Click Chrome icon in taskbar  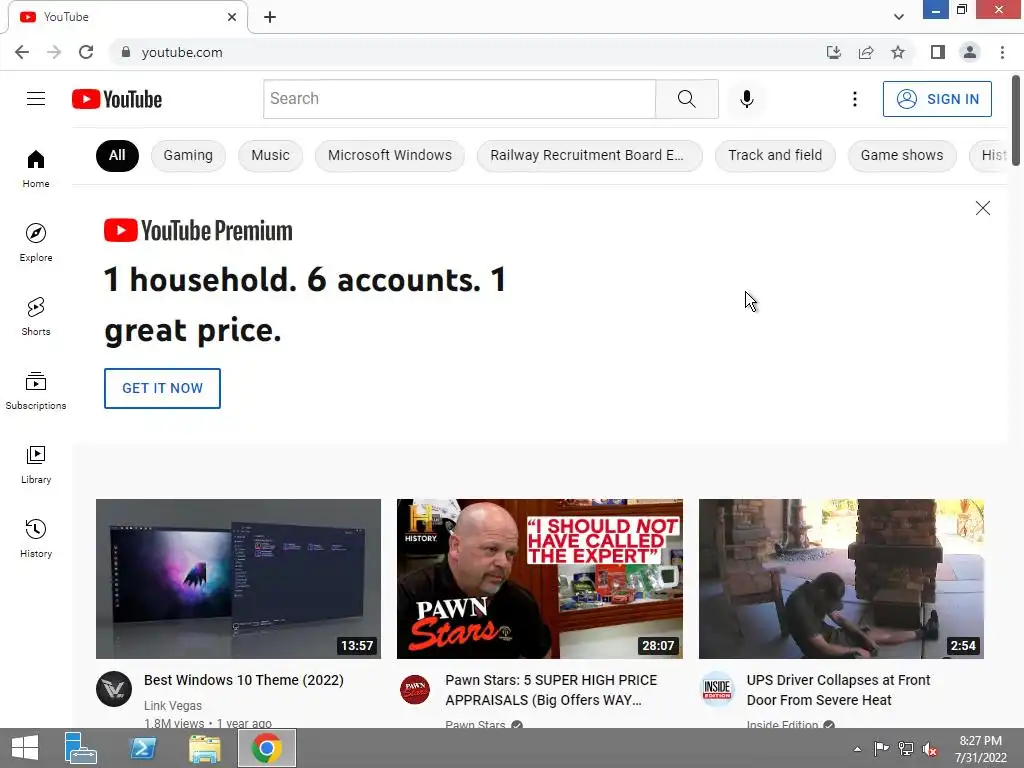tap(266, 748)
